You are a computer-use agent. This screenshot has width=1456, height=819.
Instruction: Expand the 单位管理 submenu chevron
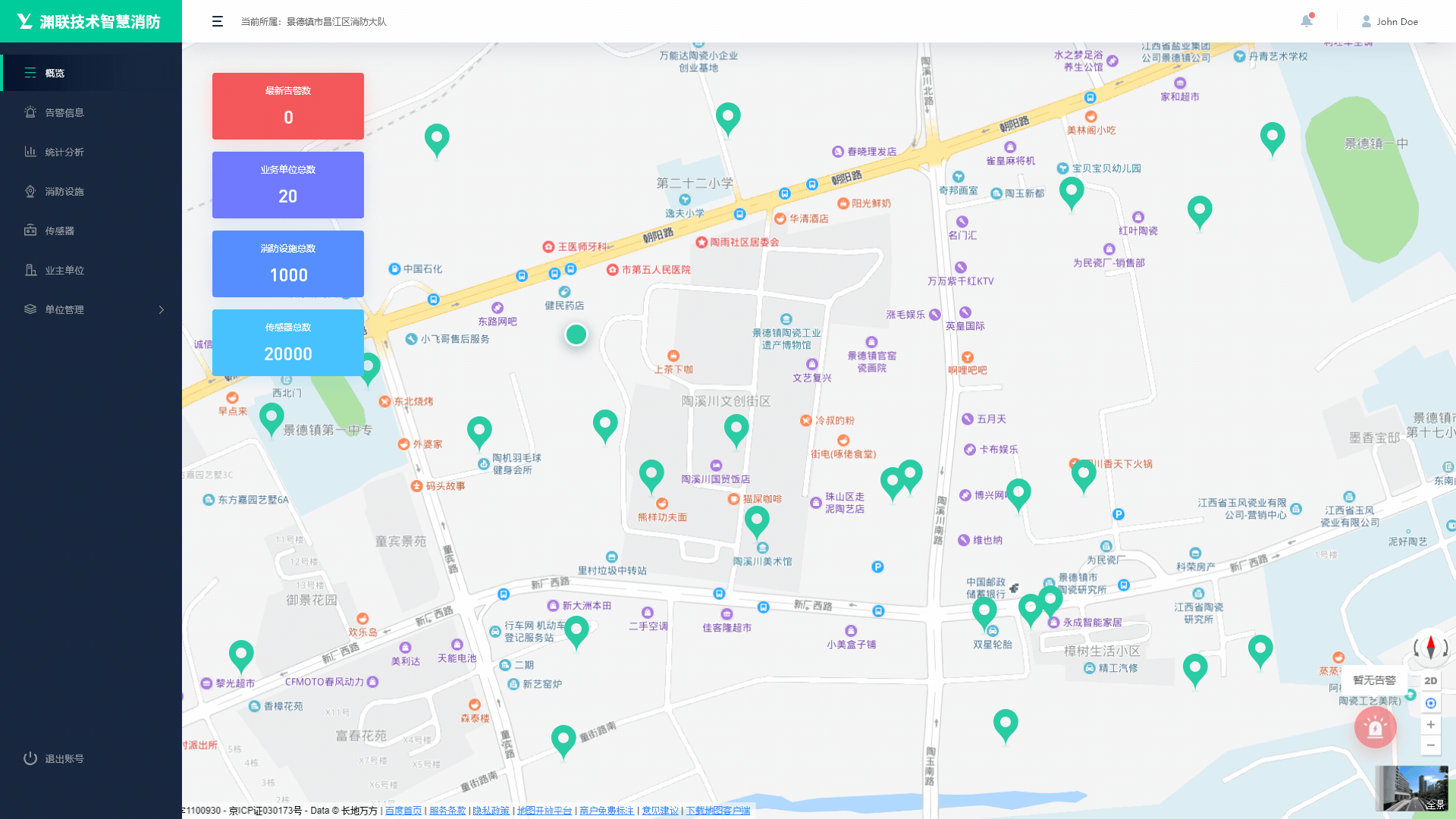click(161, 309)
